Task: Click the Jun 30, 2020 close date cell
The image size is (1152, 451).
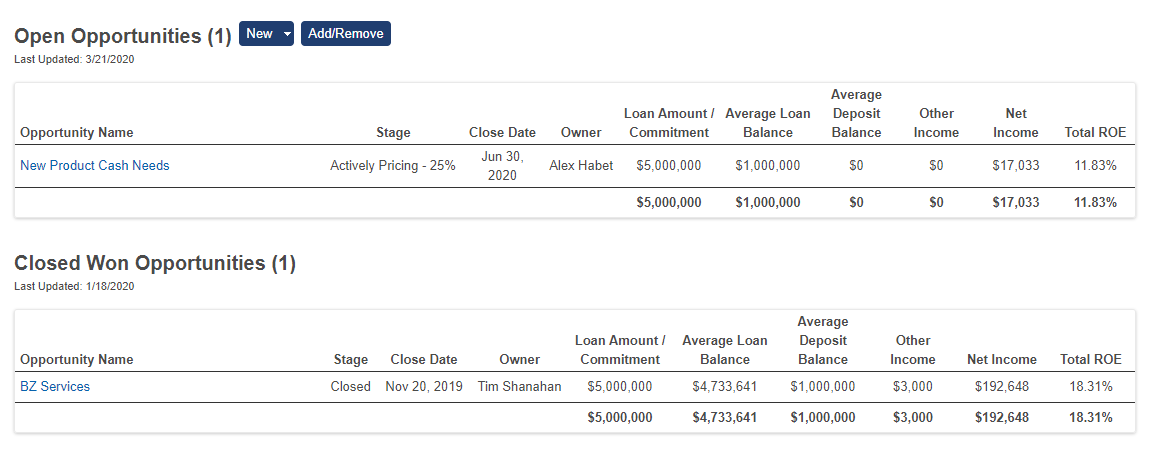Action: pyautogui.click(x=503, y=166)
